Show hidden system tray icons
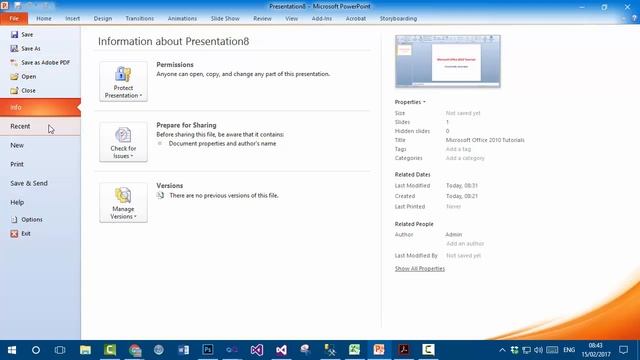Viewport: 640px width, 360px height. click(x=502, y=350)
